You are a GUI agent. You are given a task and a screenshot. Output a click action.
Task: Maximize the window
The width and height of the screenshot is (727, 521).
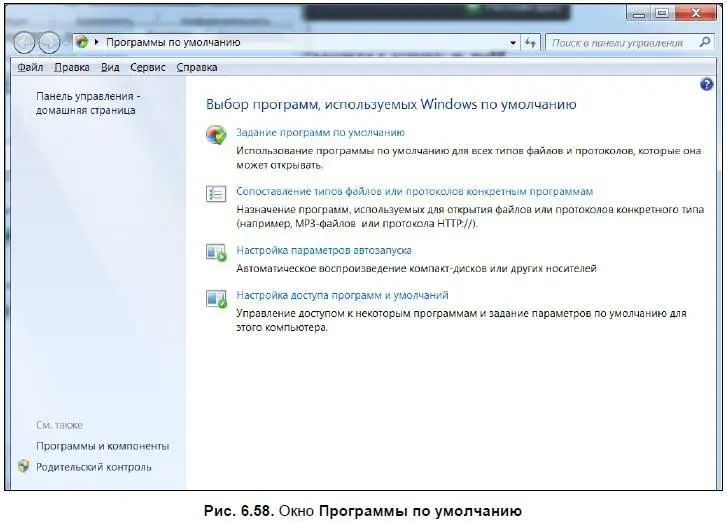pos(663,13)
